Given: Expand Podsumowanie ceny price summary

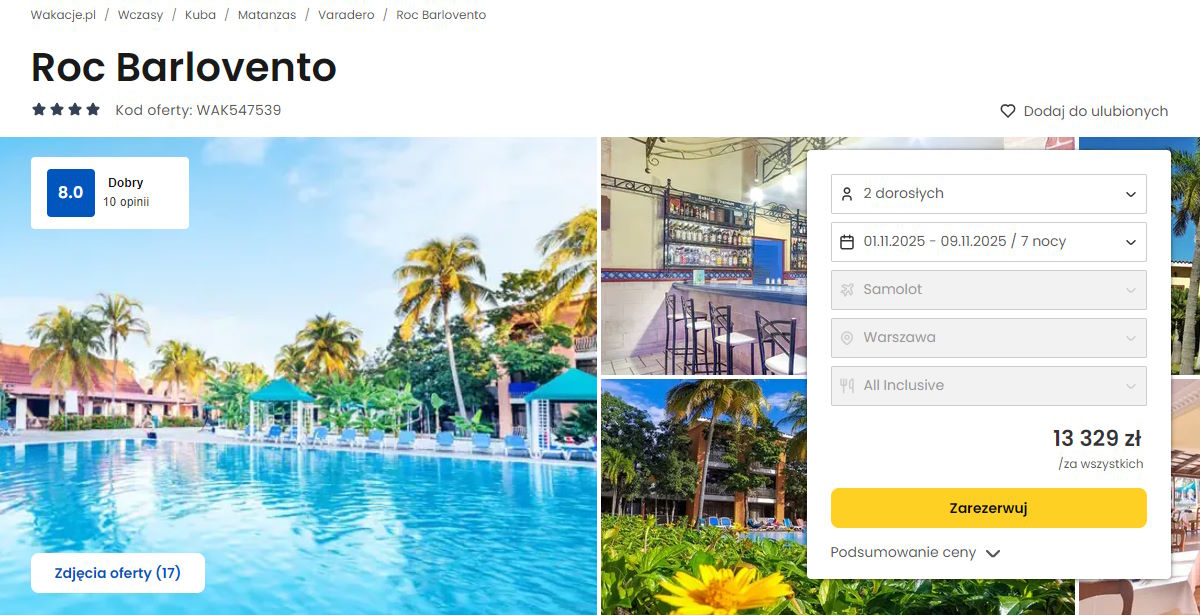Looking at the screenshot, I should pyautogui.click(x=915, y=553).
